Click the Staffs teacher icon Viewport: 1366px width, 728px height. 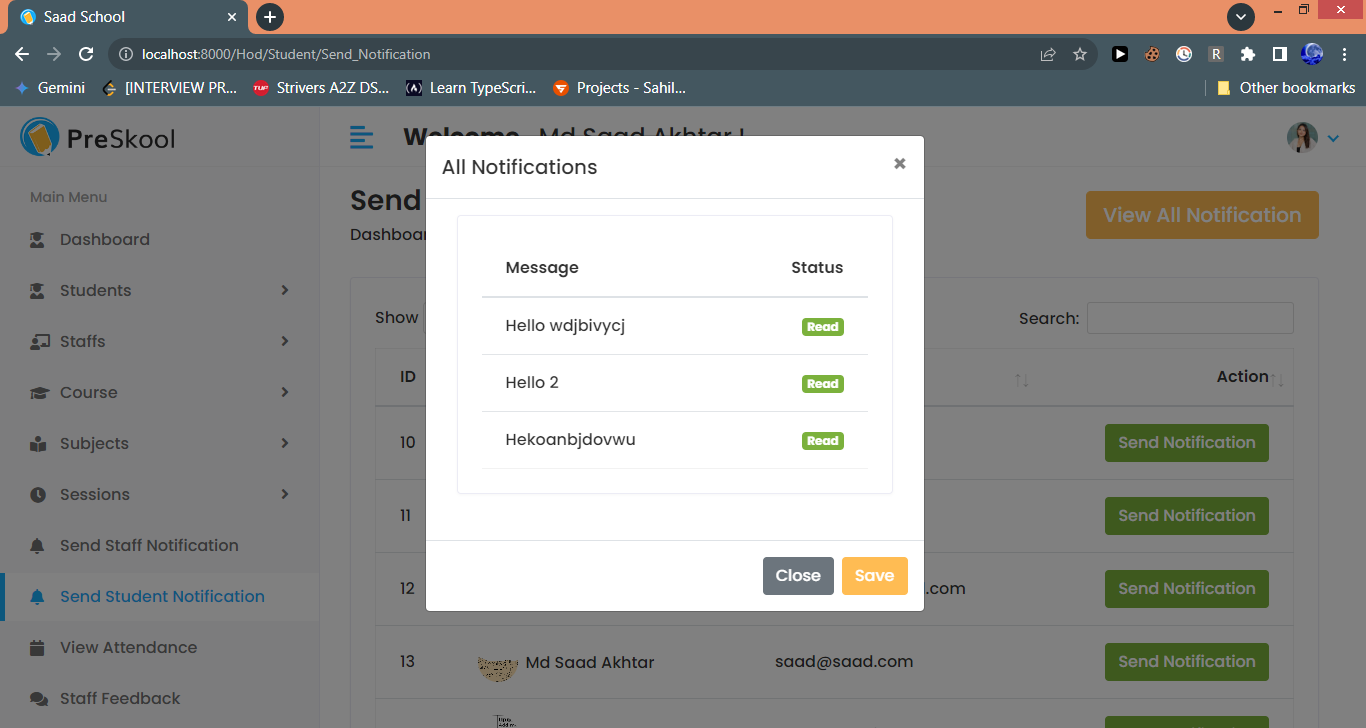tap(39, 342)
